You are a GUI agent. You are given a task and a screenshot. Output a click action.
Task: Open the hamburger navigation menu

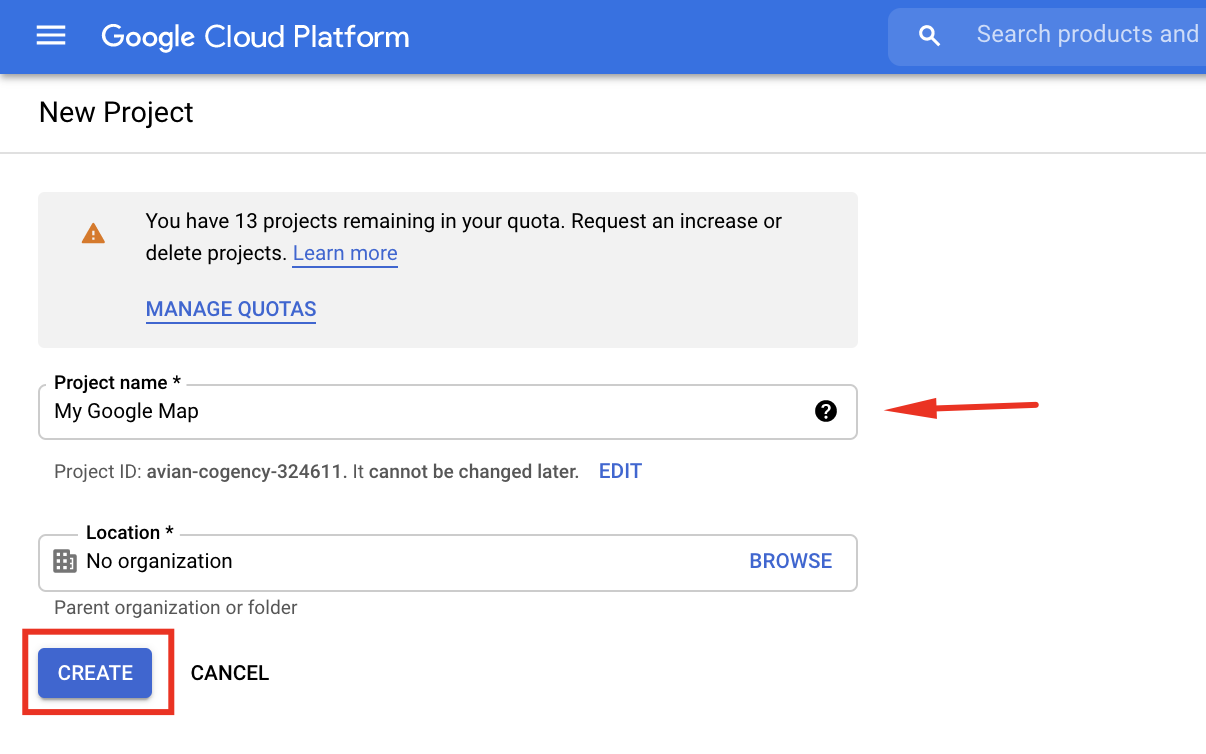[x=51, y=37]
